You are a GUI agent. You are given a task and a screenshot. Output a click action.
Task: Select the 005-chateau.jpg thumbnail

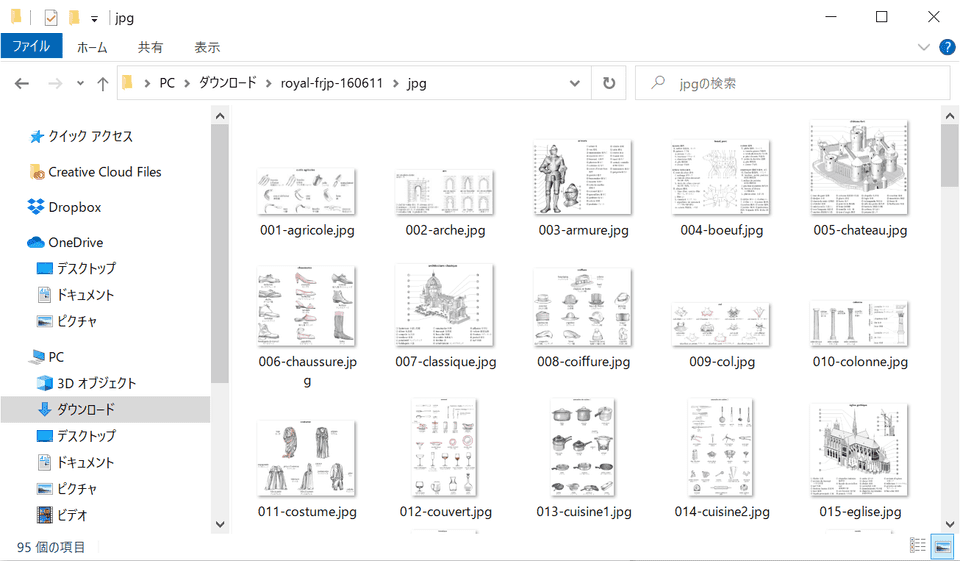(859, 168)
